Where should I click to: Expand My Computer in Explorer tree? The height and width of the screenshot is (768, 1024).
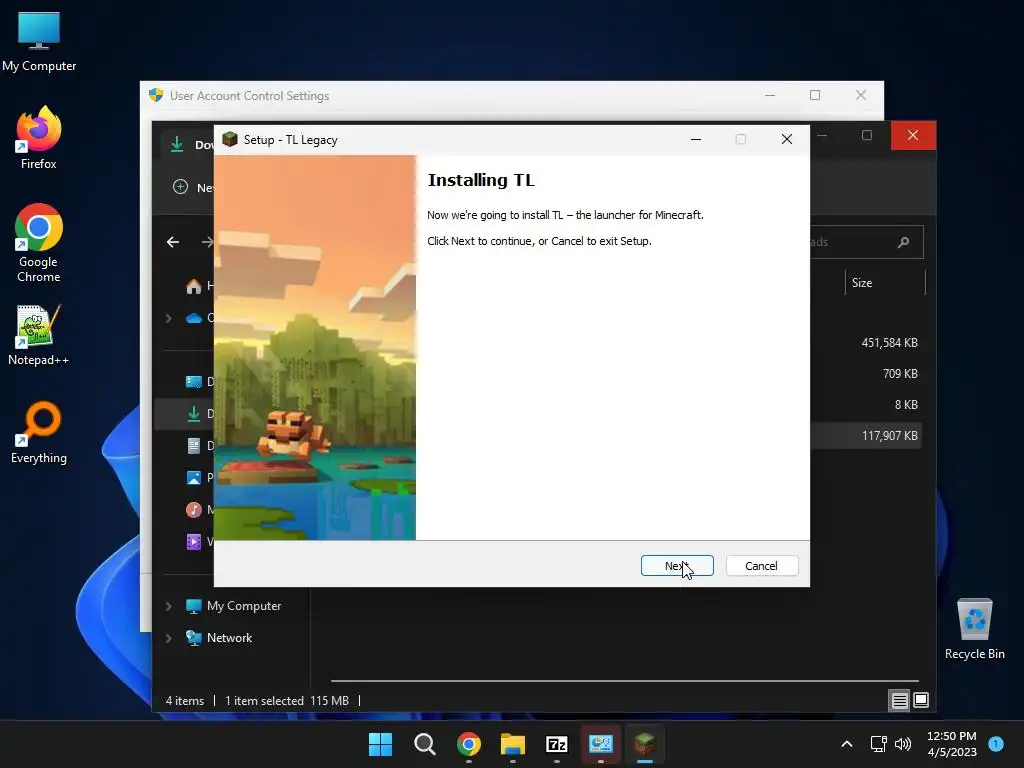point(168,606)
